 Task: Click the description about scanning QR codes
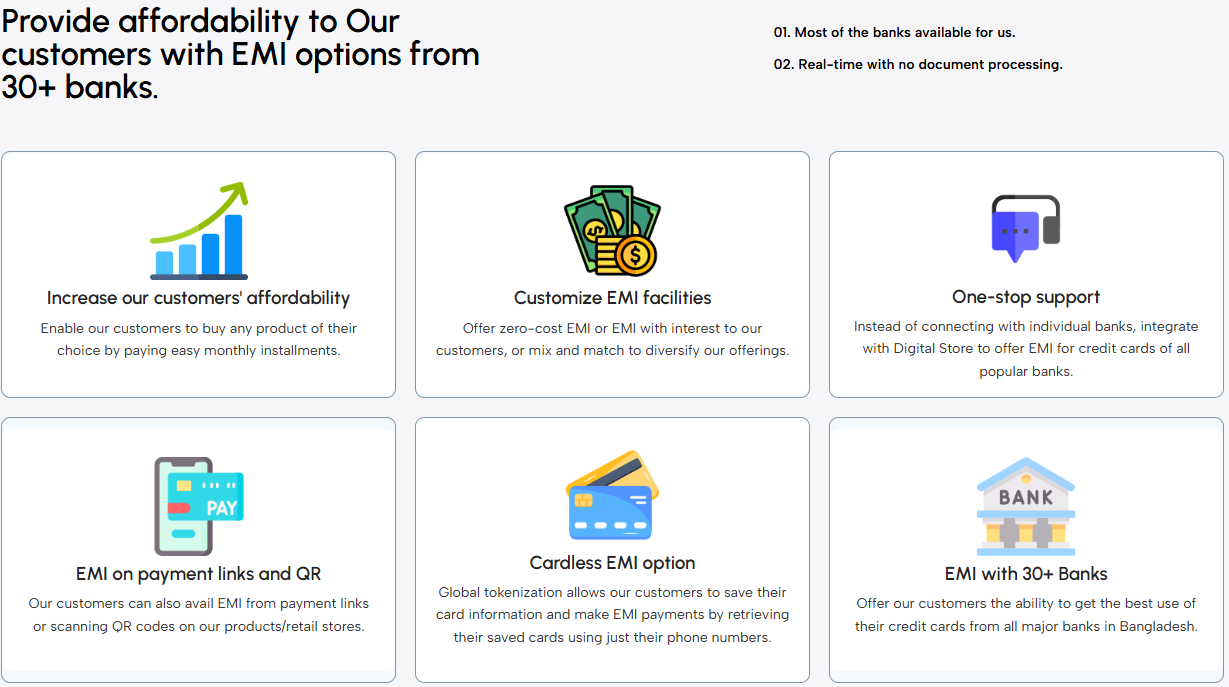[198, 615]
